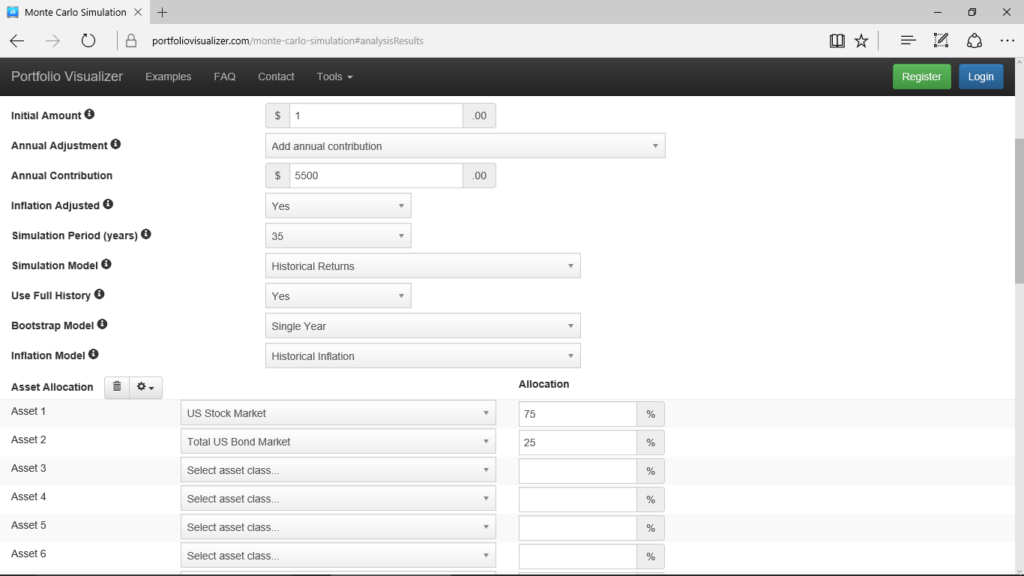Enable Reading view in the browser
Screen dimensions: 1024x576
tap(837, 40)
